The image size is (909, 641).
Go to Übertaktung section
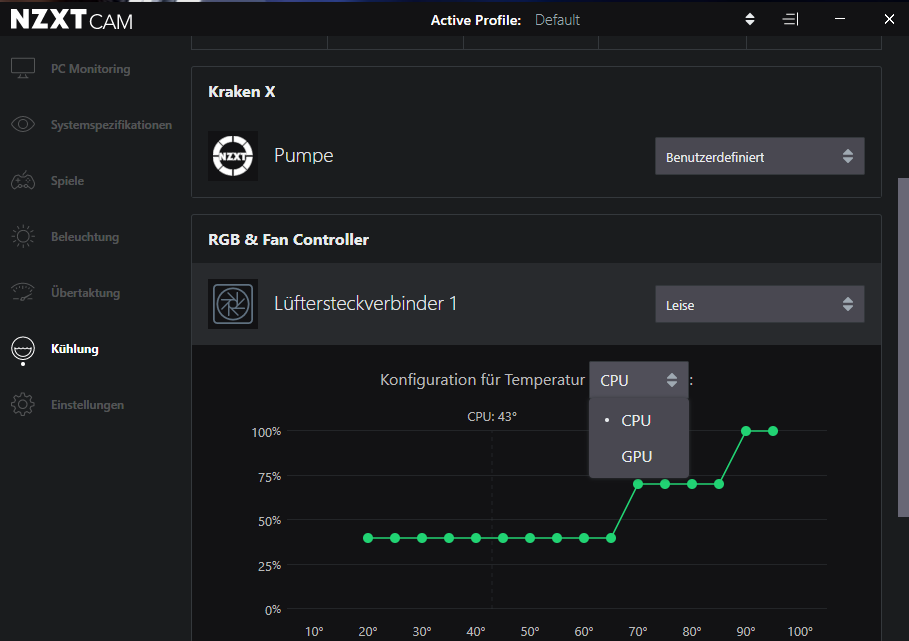[85, 293]
